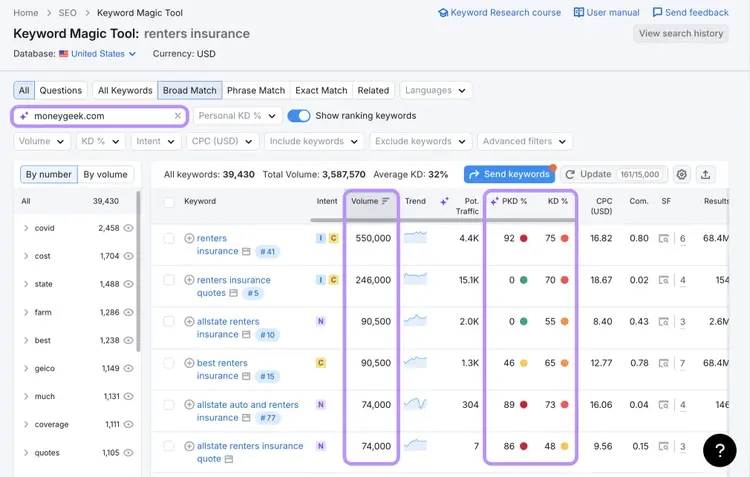Open SERP icon beside 'renters insurance quotes'
The image size is (750, 477).
233,293
